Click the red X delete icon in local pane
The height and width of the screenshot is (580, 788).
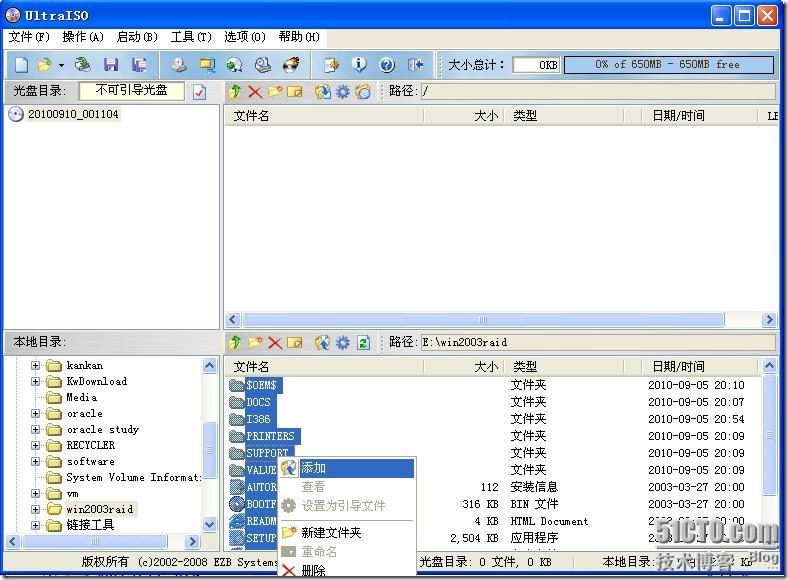tap(275, 343)
